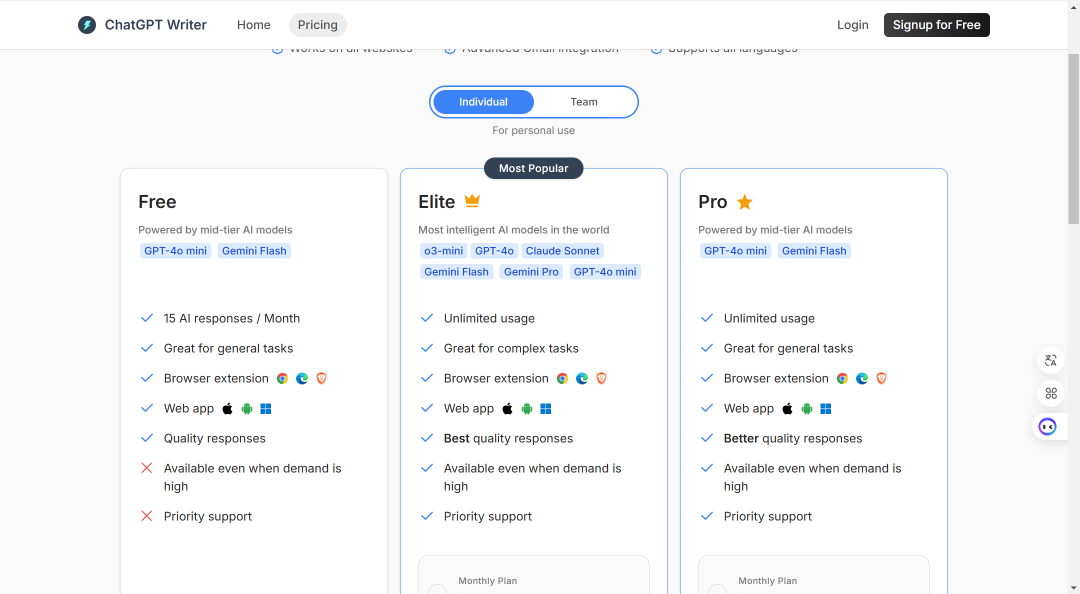Image resolution: width=1080 pixels, height=594 pixels.
Task: Open the grid apps icon on the right sidebar
Action: point(1050,393)
